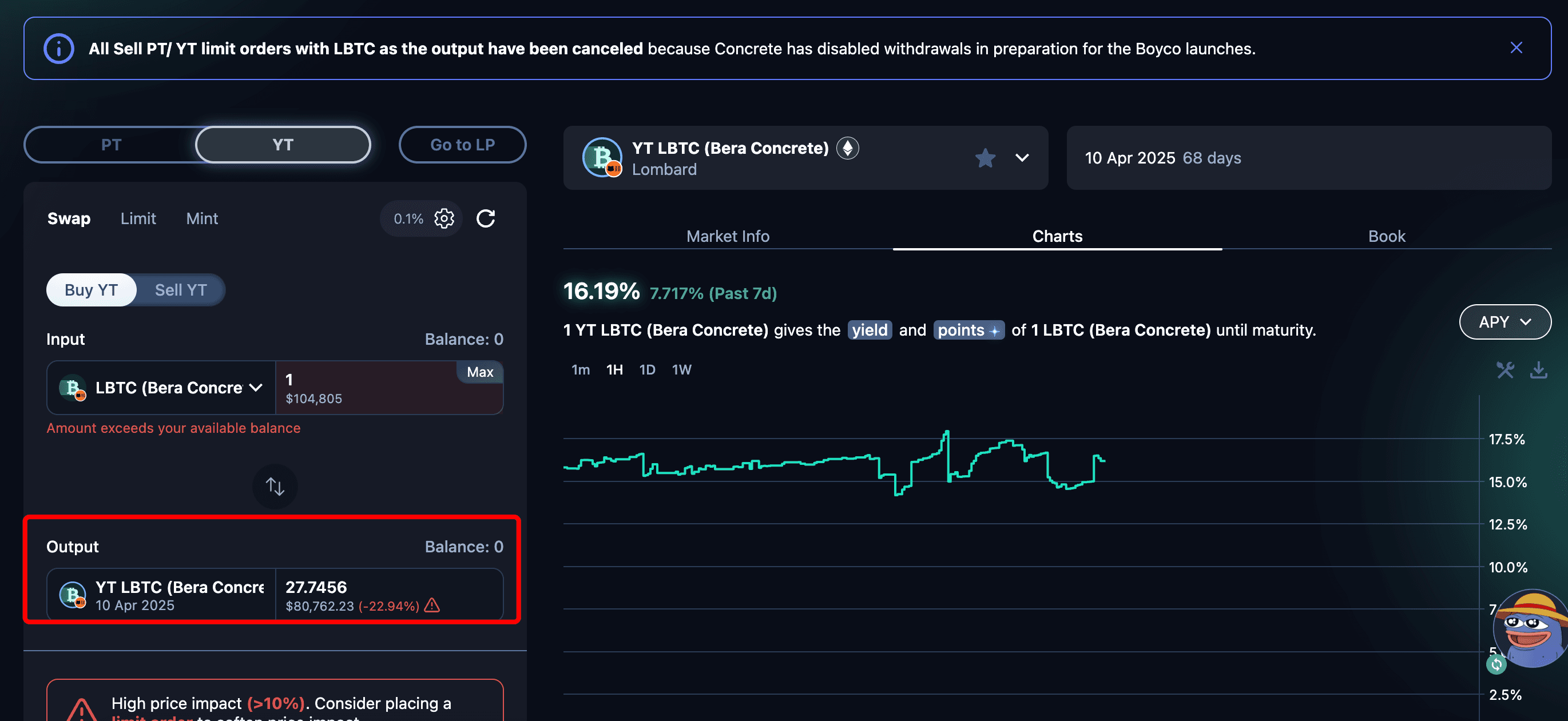Image resolution: width=1568 pixels, height=721 pixels.
Task: Open the Charts tab
Action: pos(1057,236)
